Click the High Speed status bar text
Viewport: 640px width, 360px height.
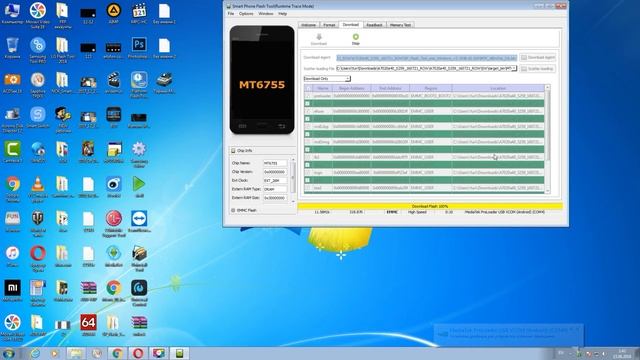coord(417,212)
